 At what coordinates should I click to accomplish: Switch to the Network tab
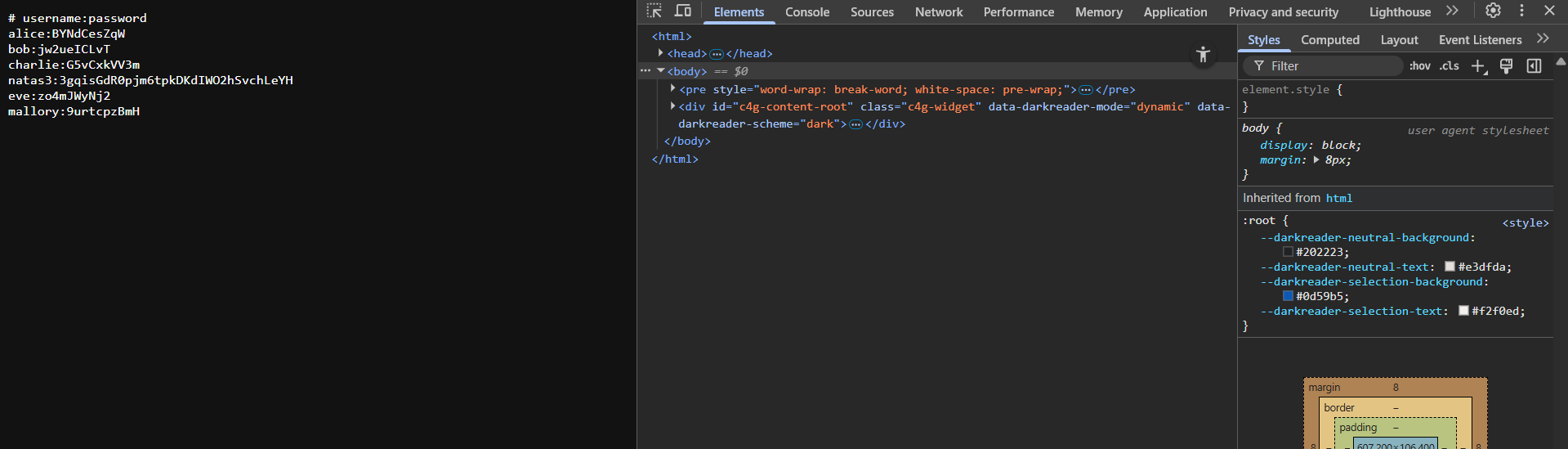click(x=939, y=12)
